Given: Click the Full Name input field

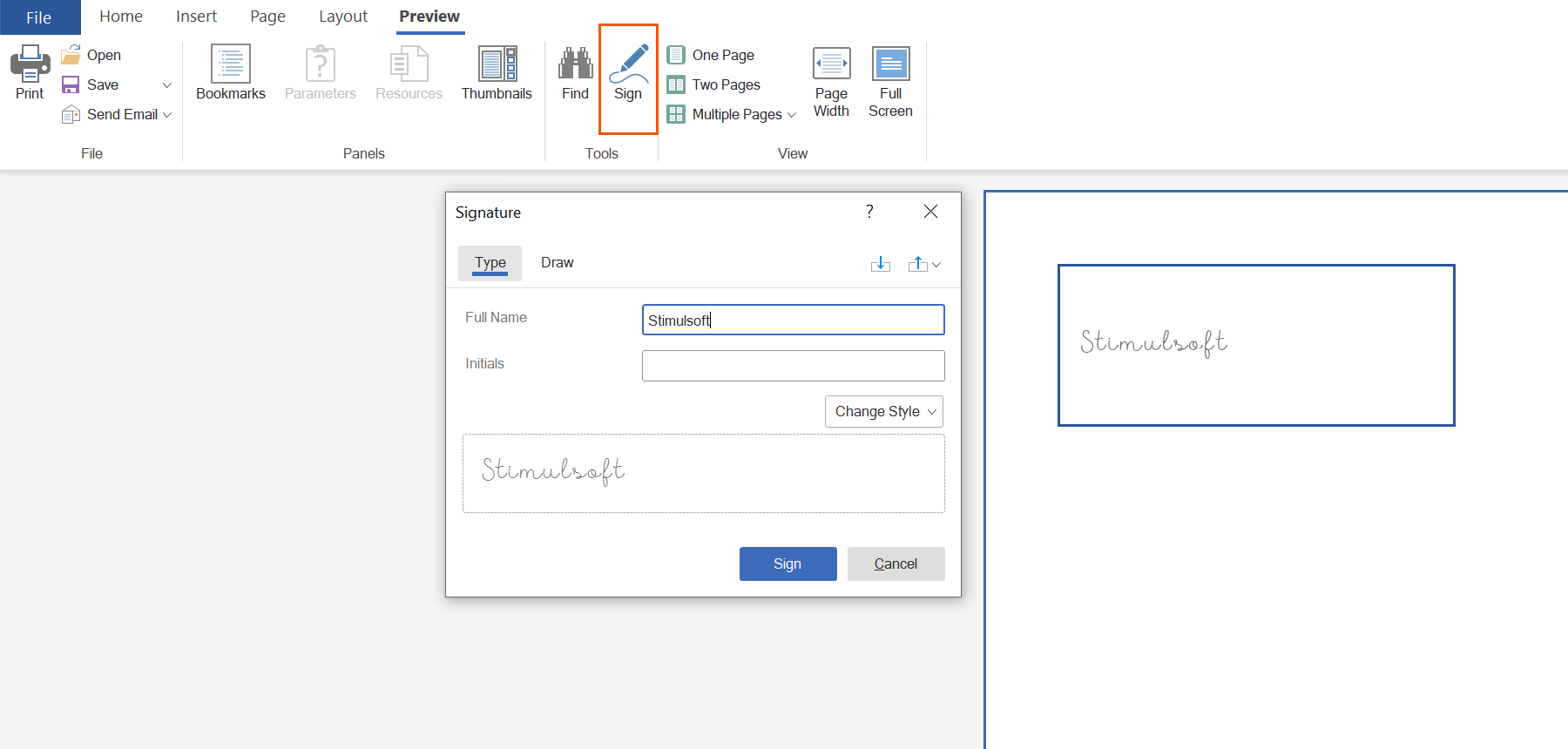Looking at the screenshot, I should (x=794, y=320).
